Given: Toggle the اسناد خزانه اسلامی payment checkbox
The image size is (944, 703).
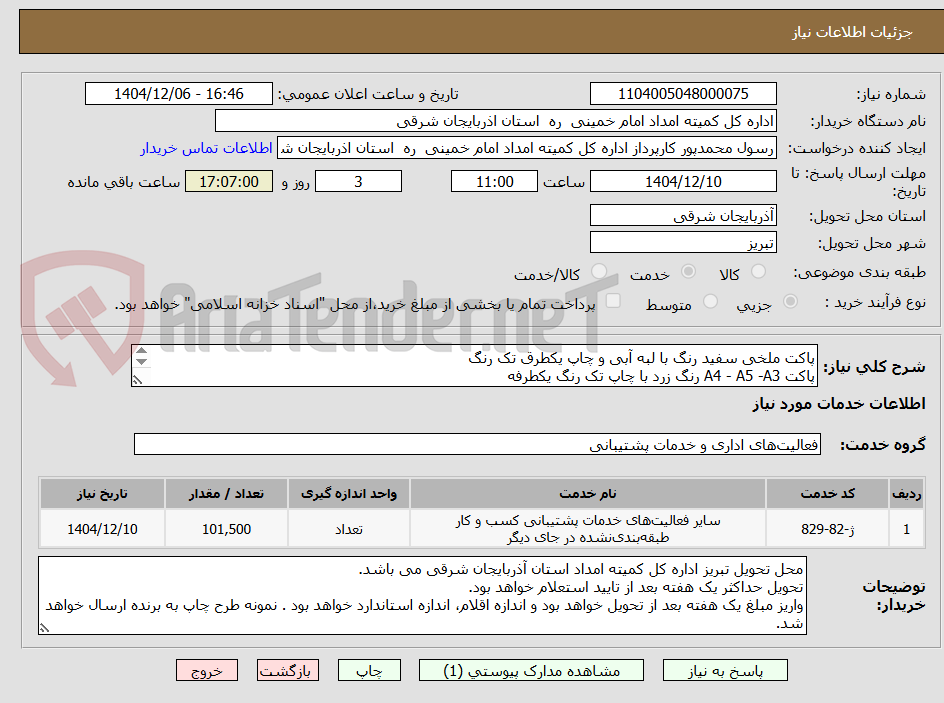Looking at the screenshot, I should pos(613,300).
